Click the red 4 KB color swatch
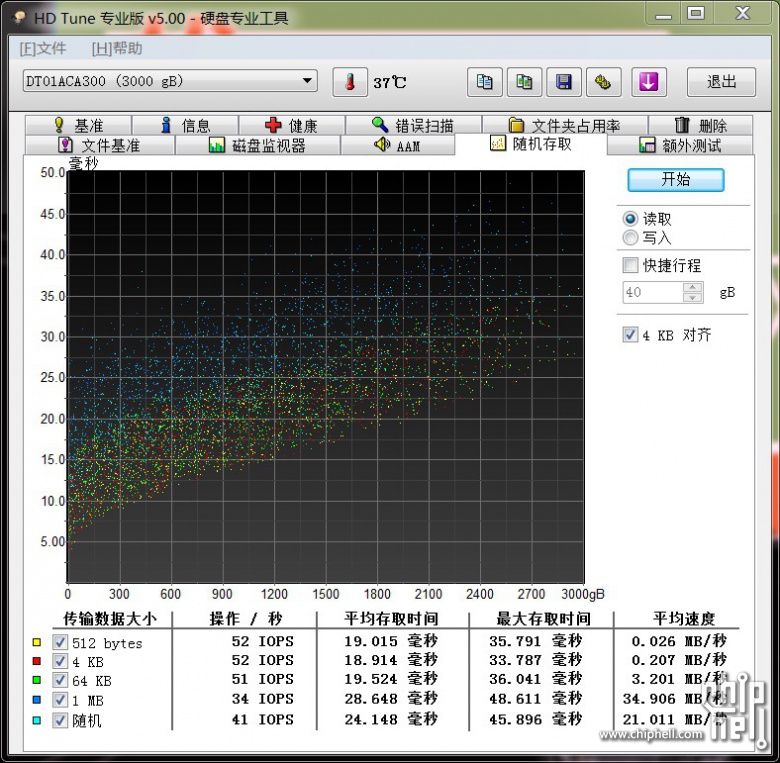The image size is (780, 763). [x=36, y=661]
